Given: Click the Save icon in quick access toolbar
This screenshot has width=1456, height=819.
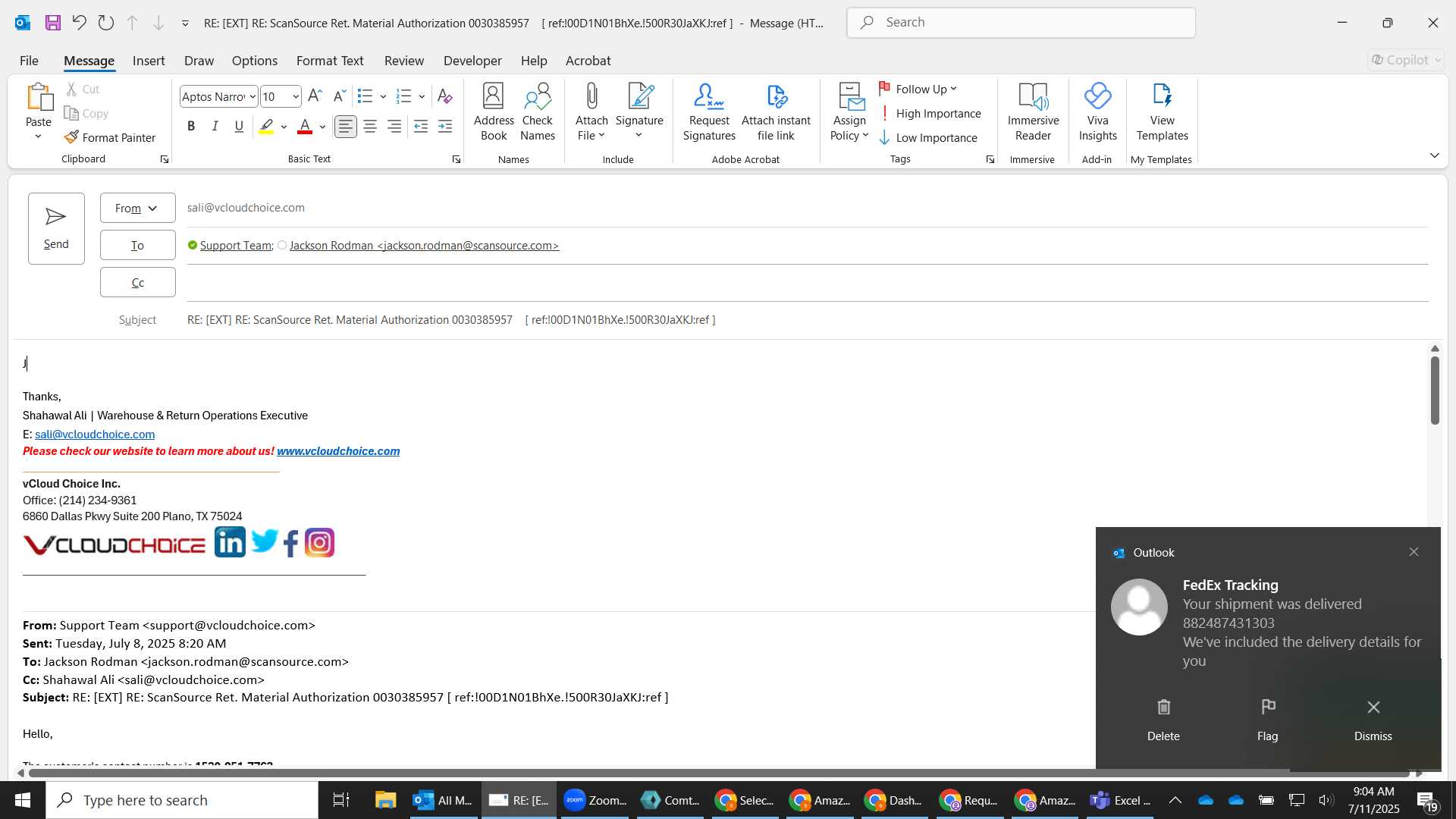Looking at the screenshot, I should click(x=52, y=23).
